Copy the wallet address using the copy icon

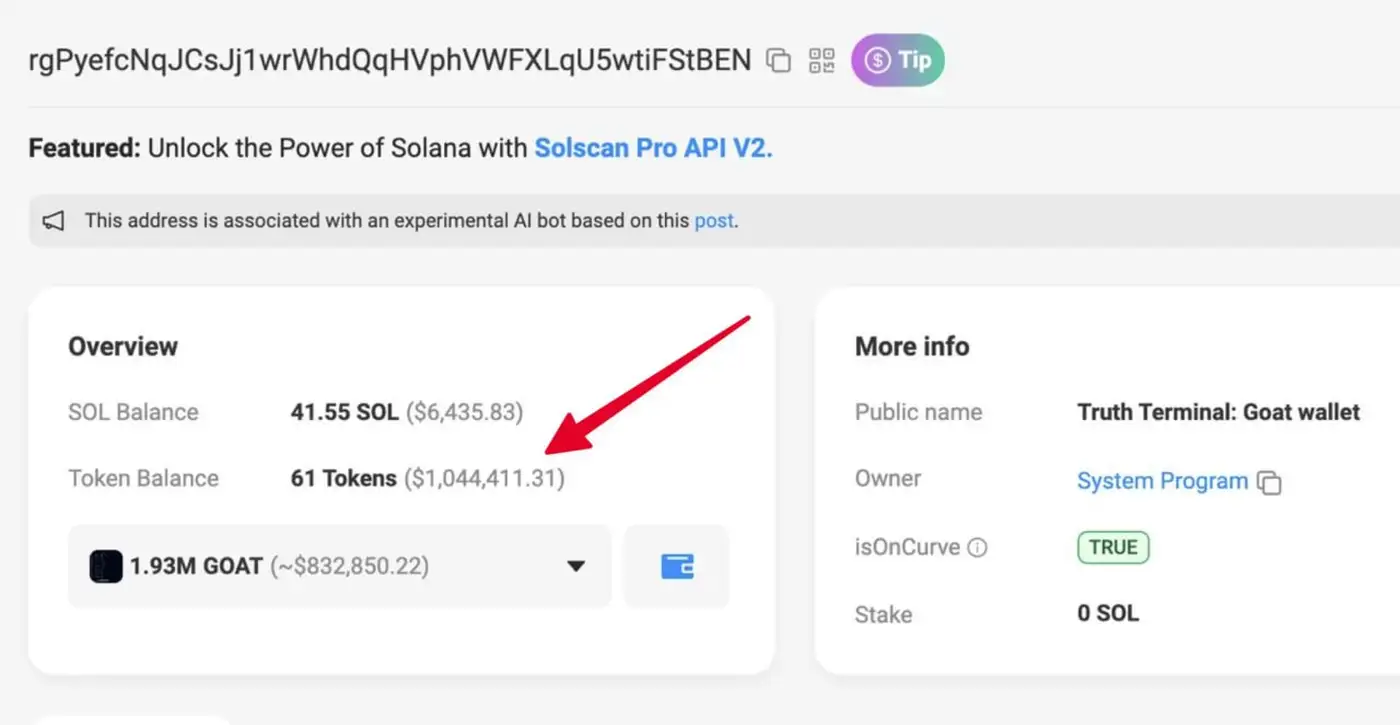pyautogui.click(x=778, y=61)
